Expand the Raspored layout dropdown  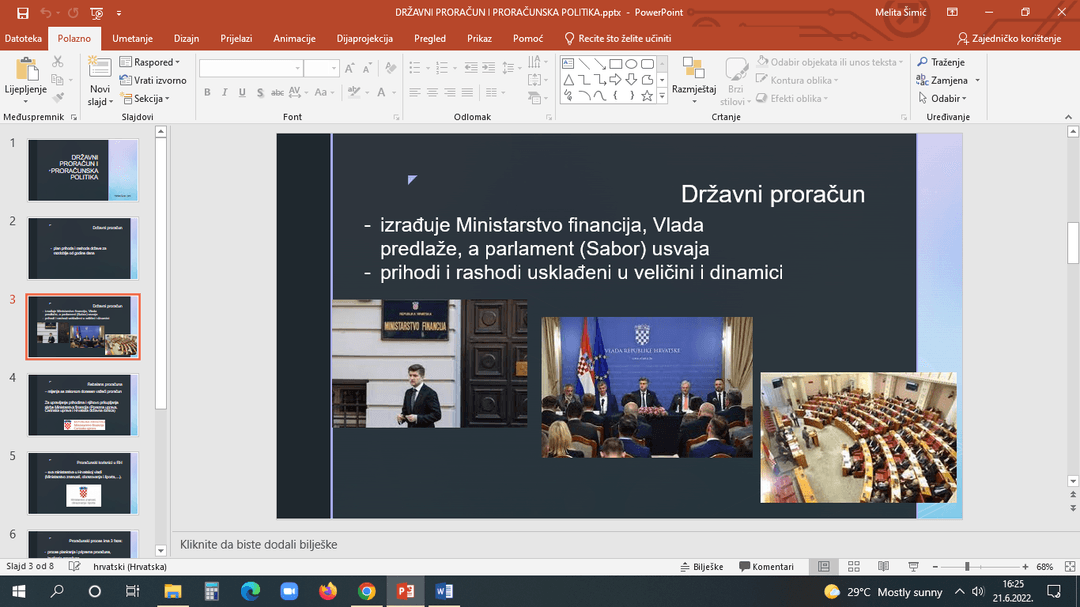(x=152, y=62)
